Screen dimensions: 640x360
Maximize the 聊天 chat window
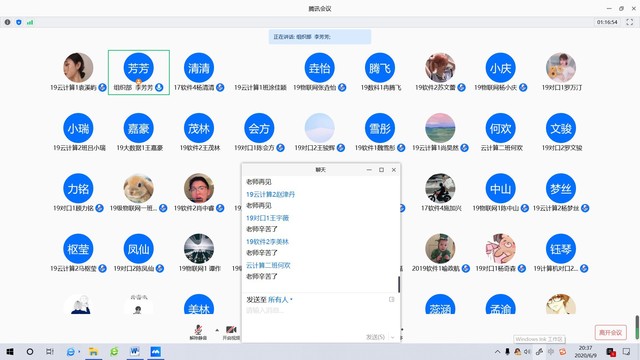381,170
